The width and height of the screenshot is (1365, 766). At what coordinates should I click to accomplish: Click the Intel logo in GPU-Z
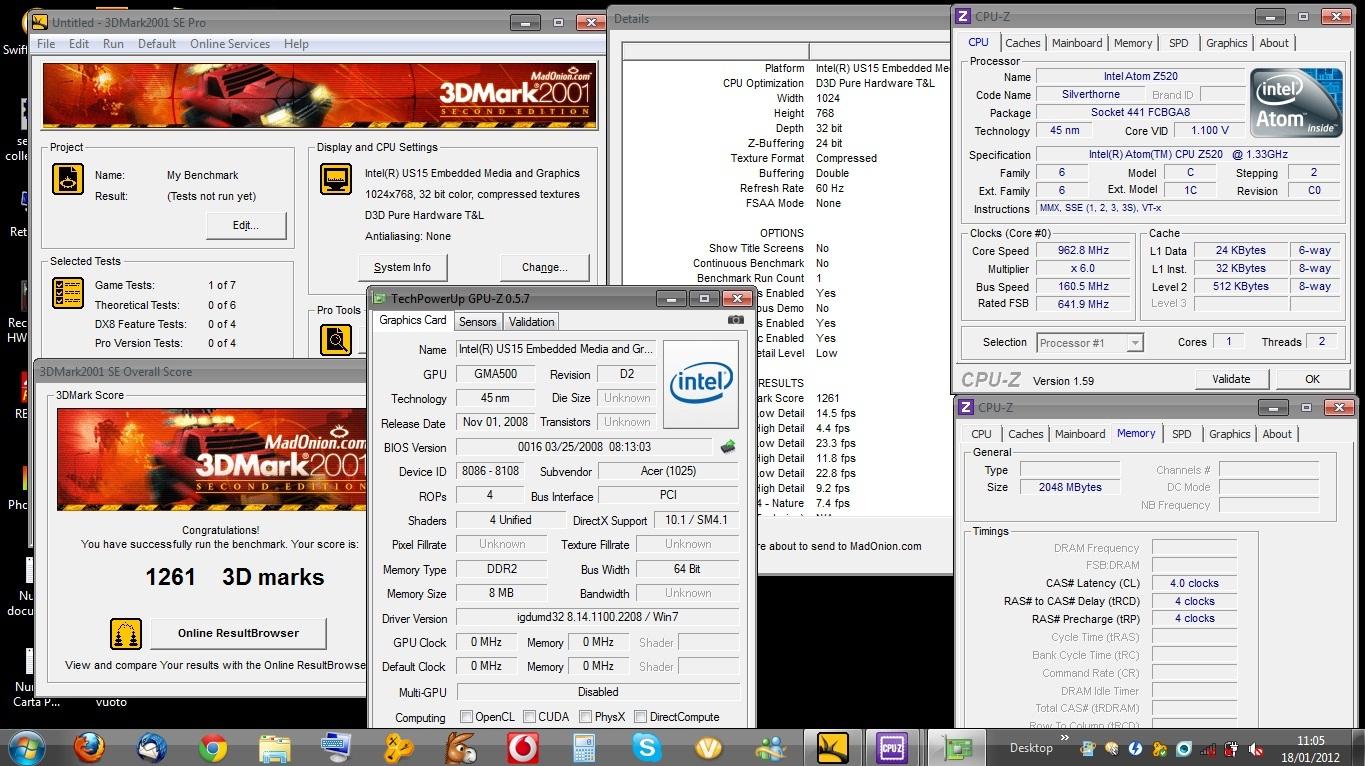pyautogui.click(x=701, y=384)
